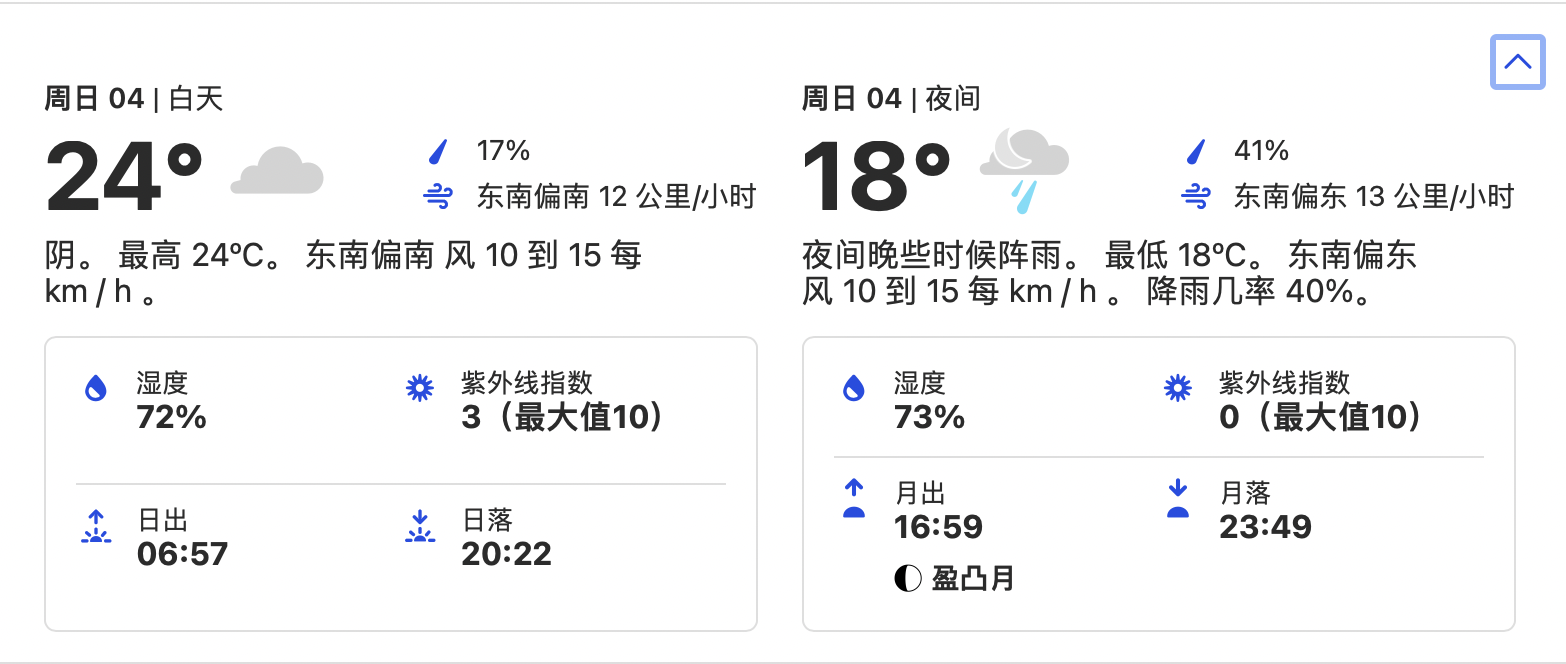Click the moonset icon
Image resolution: width=1566 pixels, height=664 pixels.
tap(1178, 499)
